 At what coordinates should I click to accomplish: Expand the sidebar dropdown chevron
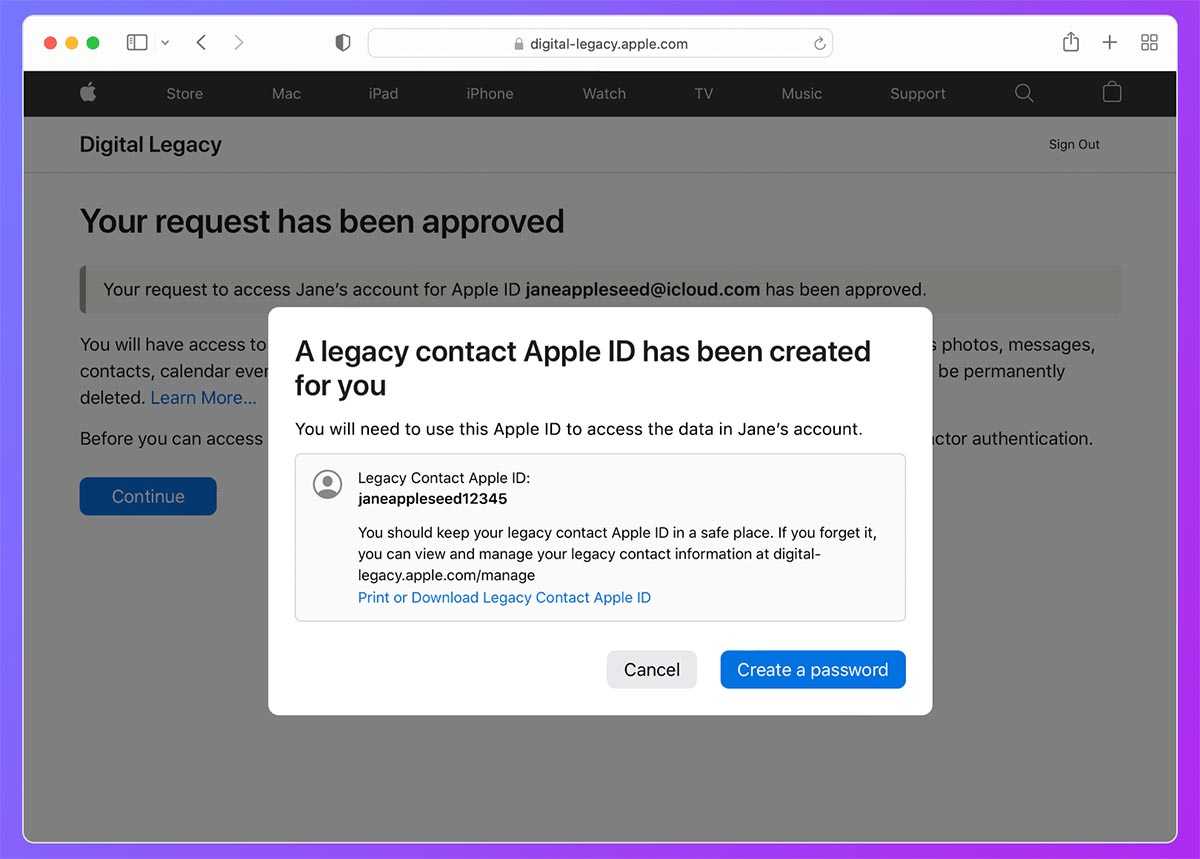point(165,43)
